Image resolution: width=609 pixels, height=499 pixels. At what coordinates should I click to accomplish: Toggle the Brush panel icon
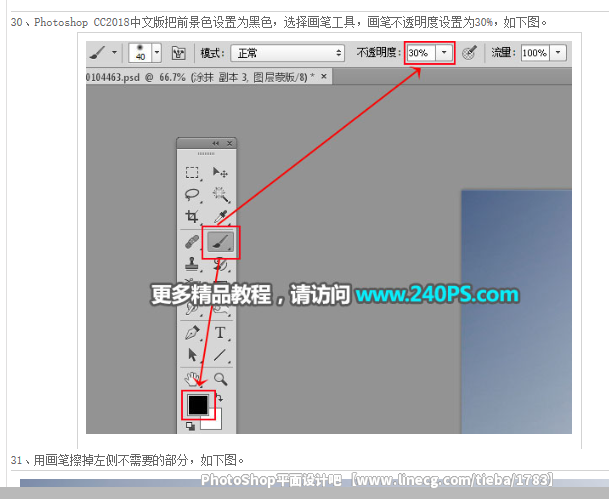178,53
